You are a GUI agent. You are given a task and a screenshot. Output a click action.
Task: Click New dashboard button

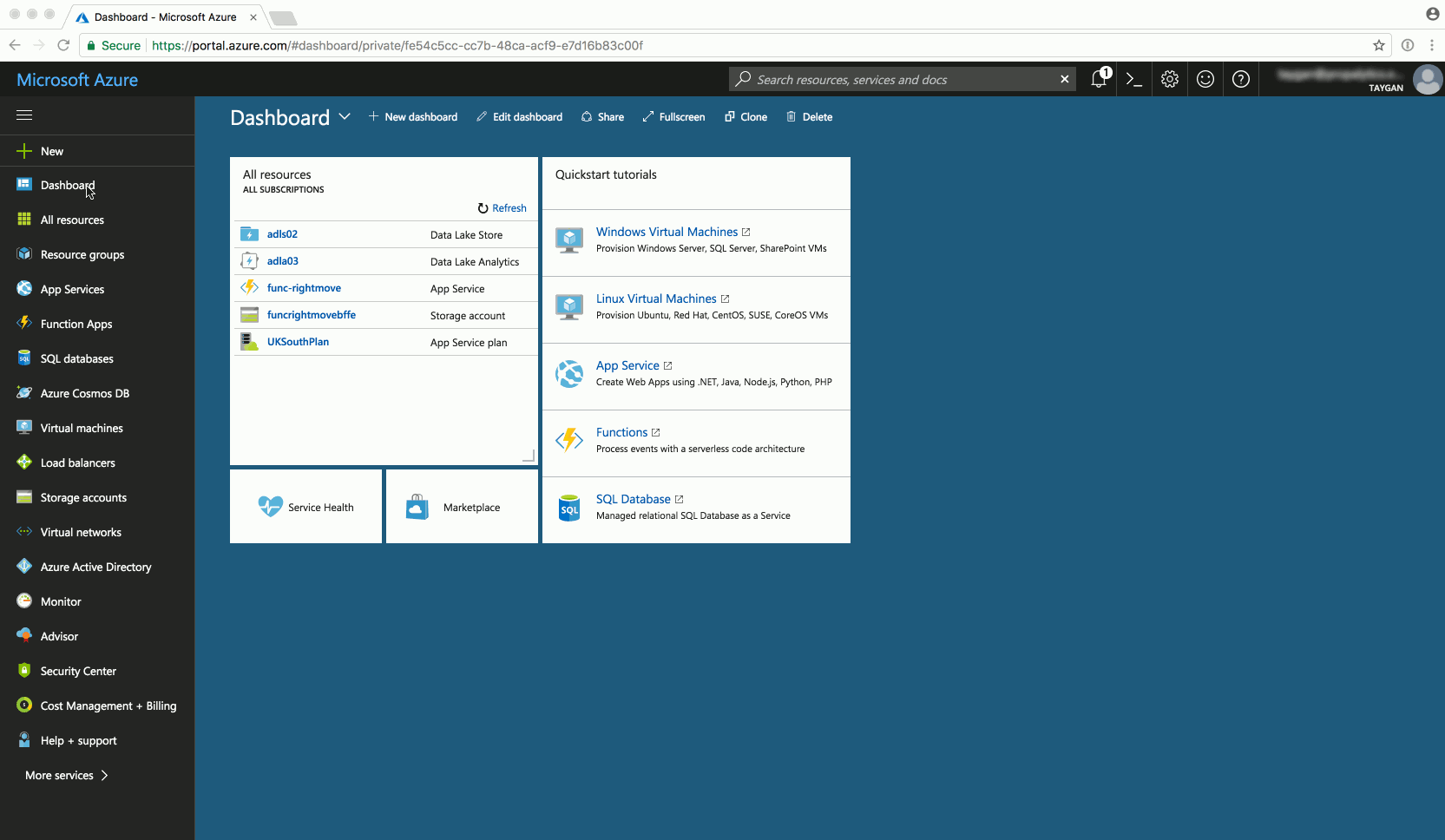click(412, 116)
